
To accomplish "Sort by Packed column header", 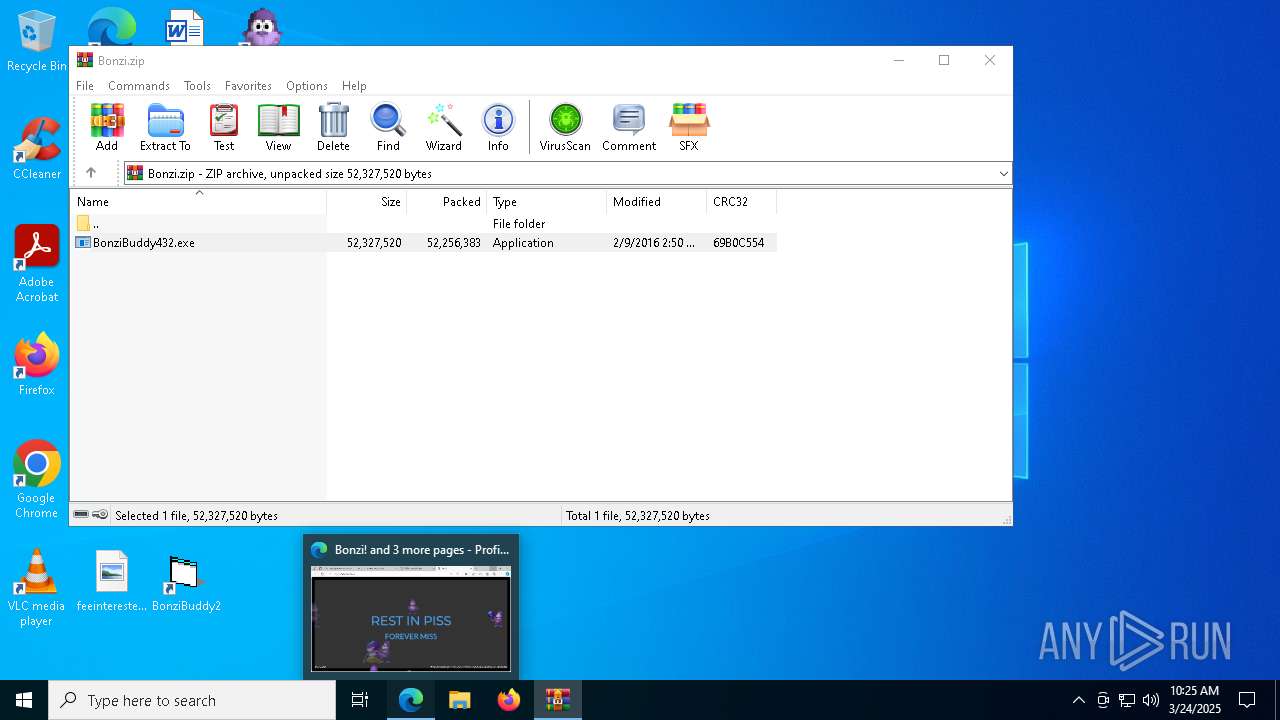I will point(447,202).
